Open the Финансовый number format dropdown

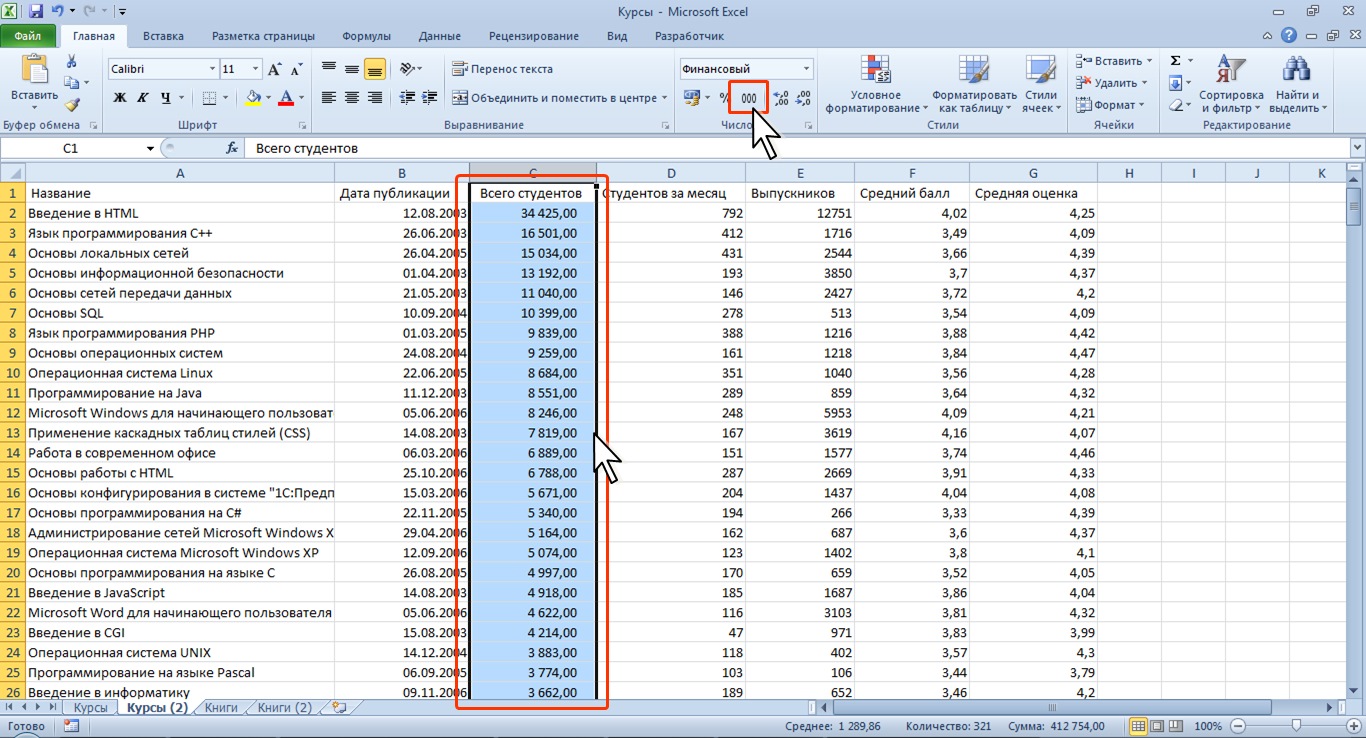point(807,69)
